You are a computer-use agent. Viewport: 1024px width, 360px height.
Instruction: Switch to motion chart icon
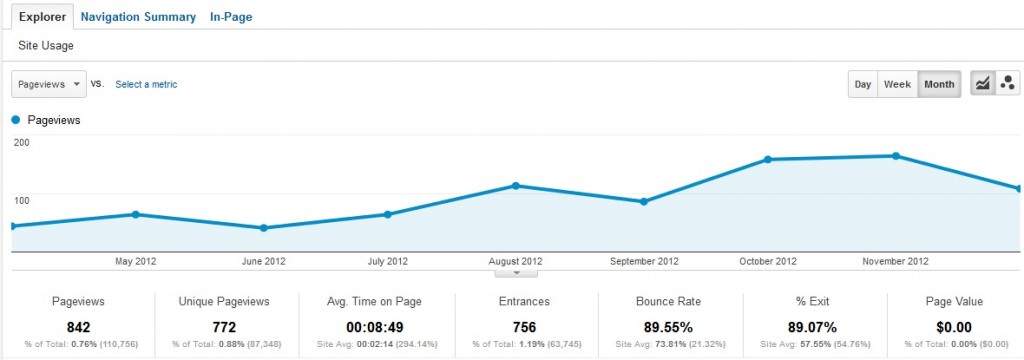point(1008,84)
